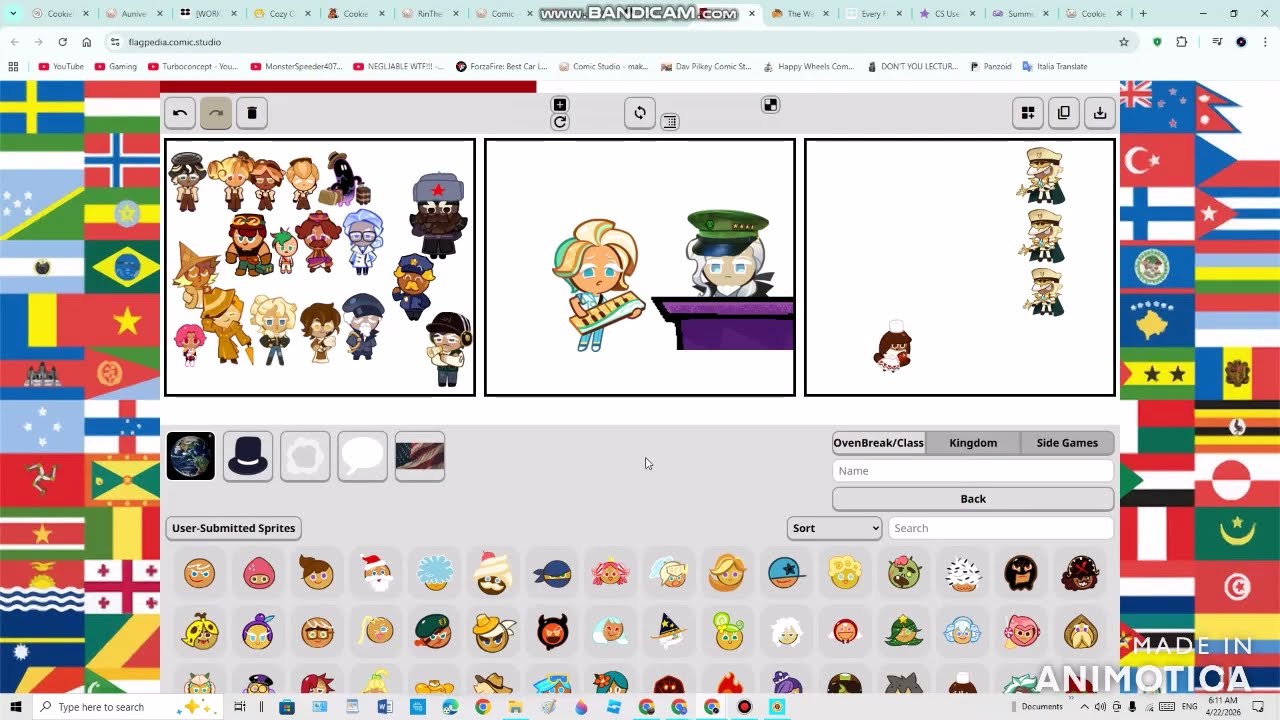
Task: Open the add-layout grid button
Action: coord(1028,113)
